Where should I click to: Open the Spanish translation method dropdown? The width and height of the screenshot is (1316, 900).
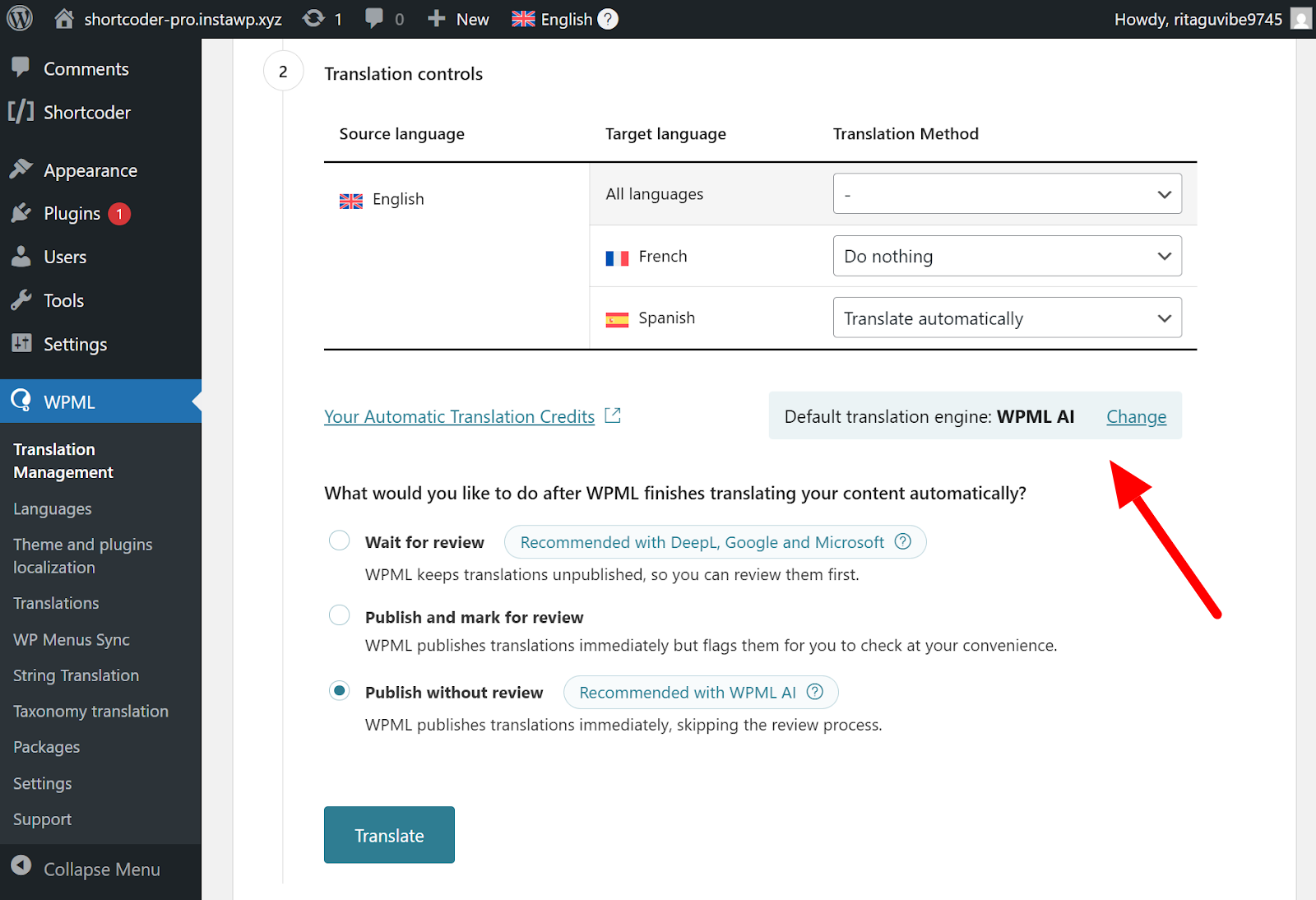(1007, 318)
